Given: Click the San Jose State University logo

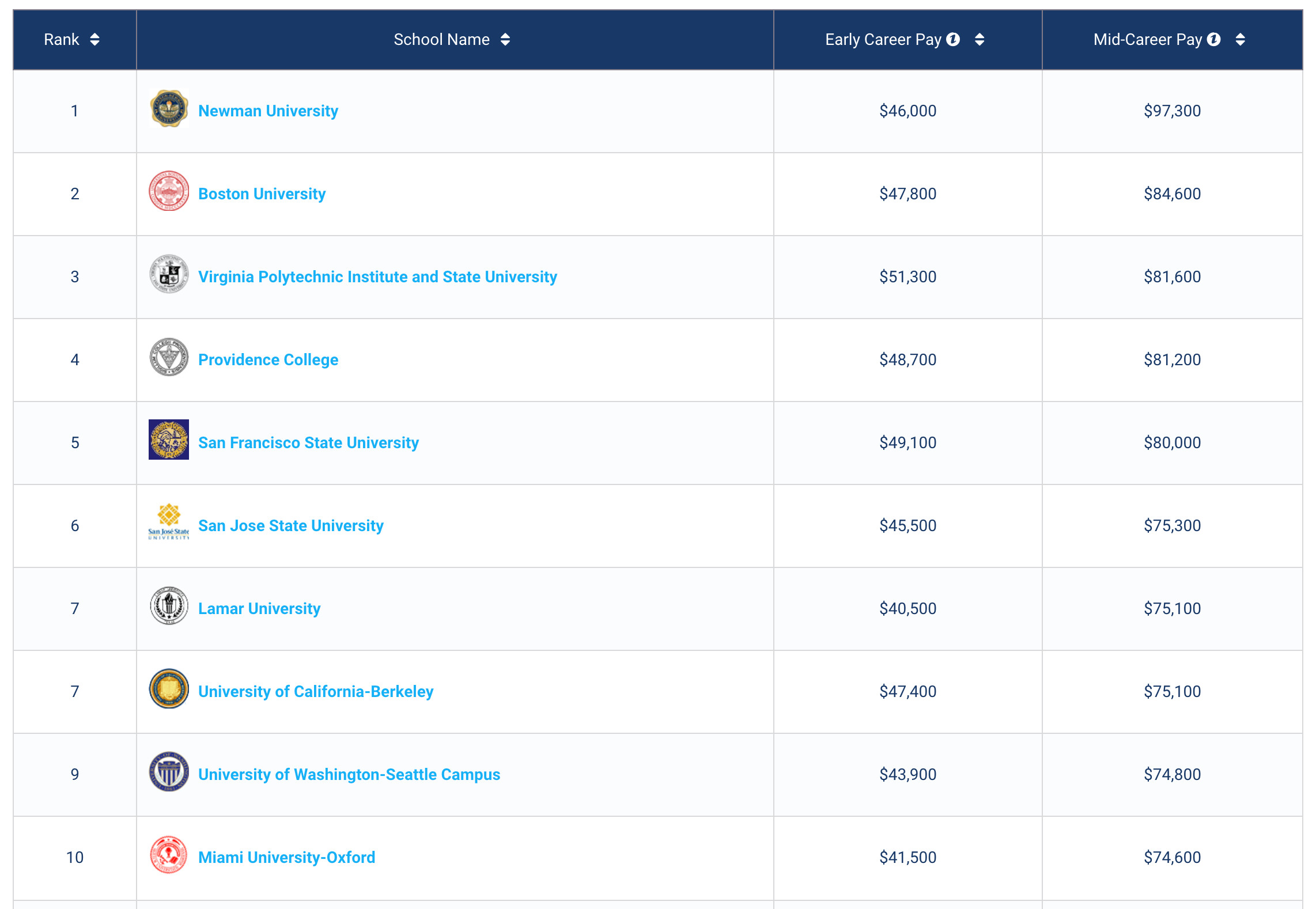Looking at the screenshot, I should click(x=169, y=522).
